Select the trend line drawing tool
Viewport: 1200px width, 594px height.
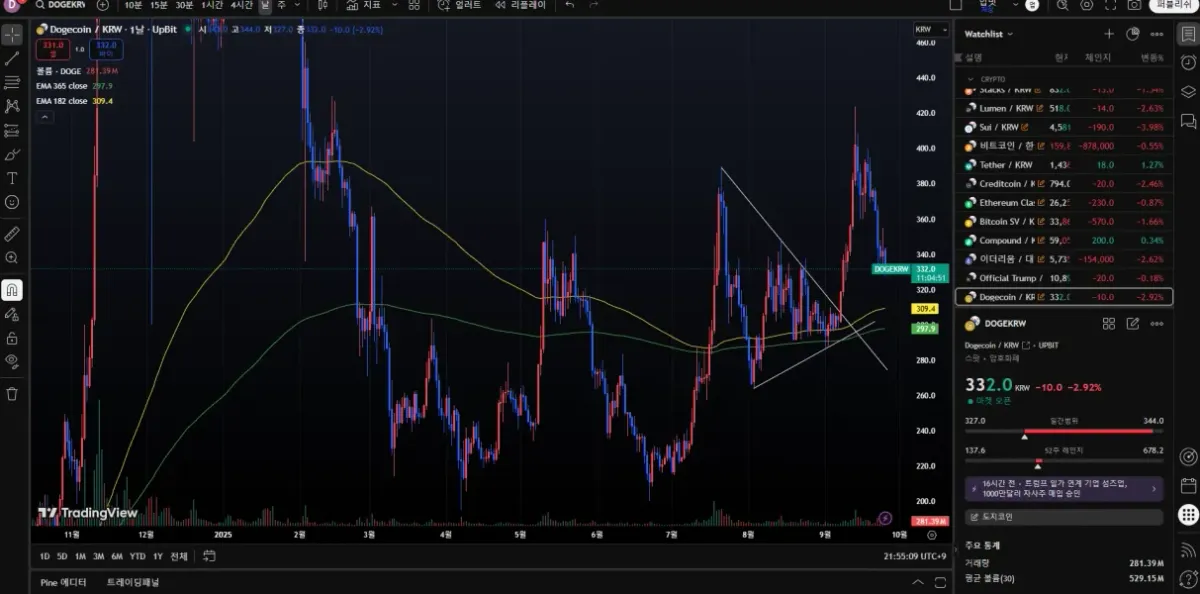click(x=12, y=59)
